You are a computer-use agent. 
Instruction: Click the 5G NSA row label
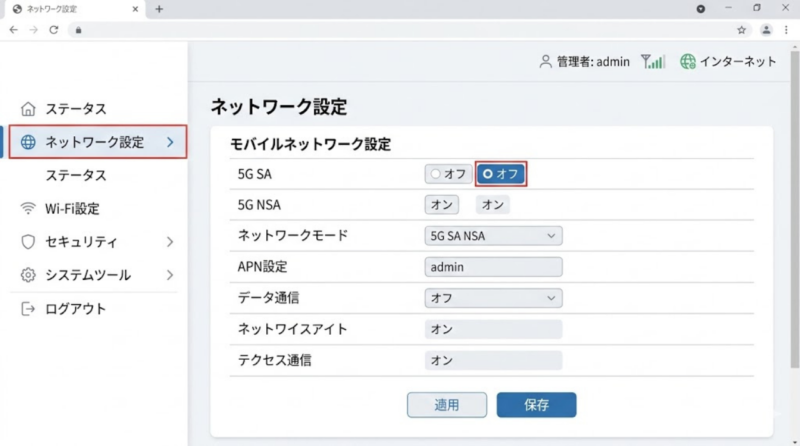tap(259, 205)
